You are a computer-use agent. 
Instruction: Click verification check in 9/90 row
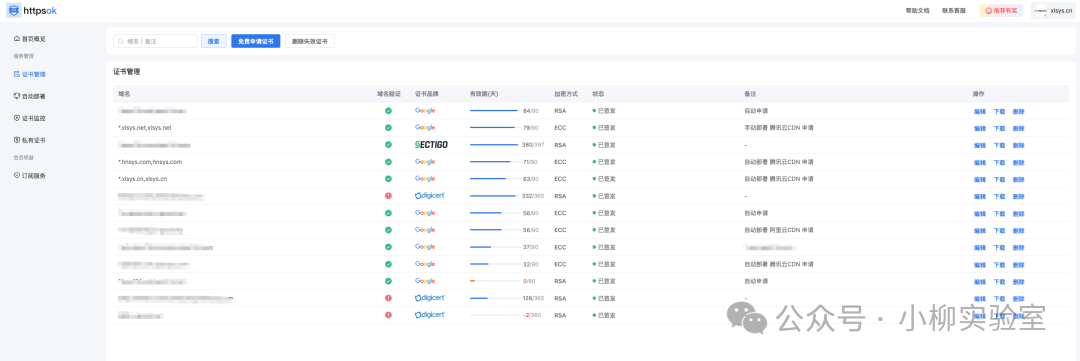388,281
